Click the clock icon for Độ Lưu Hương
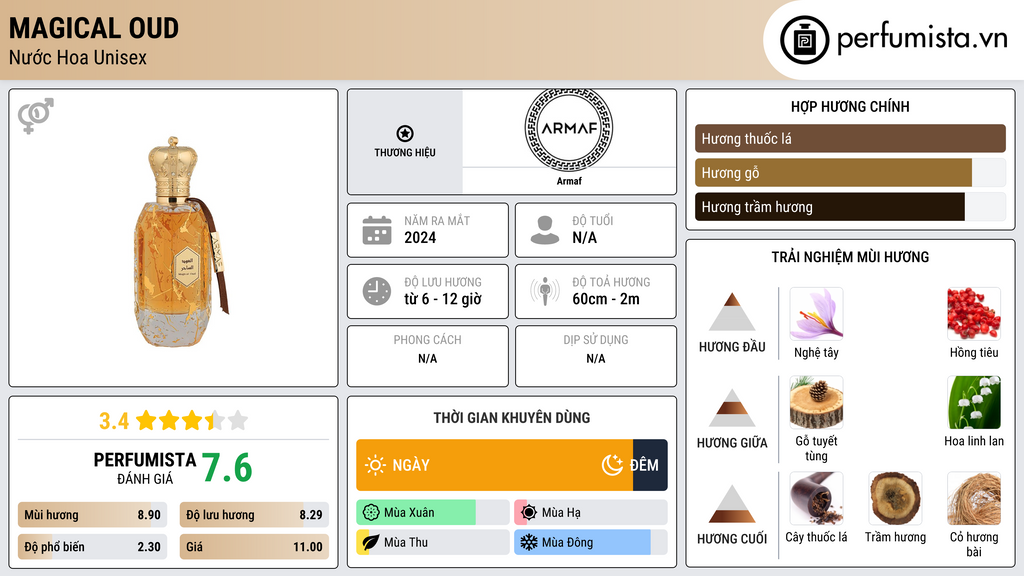The width and height of the screenshot is (1024, 576). click(x=377, y=291)
